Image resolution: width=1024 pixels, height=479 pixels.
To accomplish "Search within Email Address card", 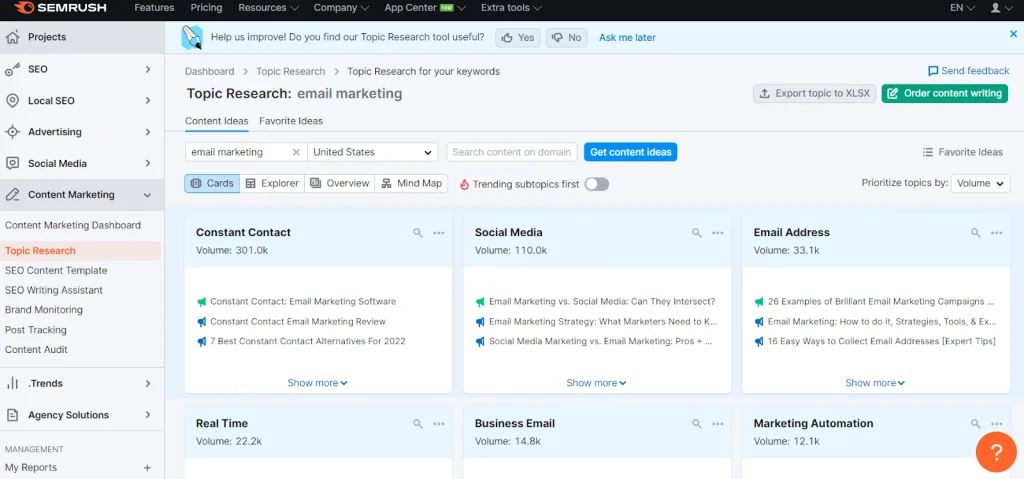I will pyautogui.click(x=976, y=233).
